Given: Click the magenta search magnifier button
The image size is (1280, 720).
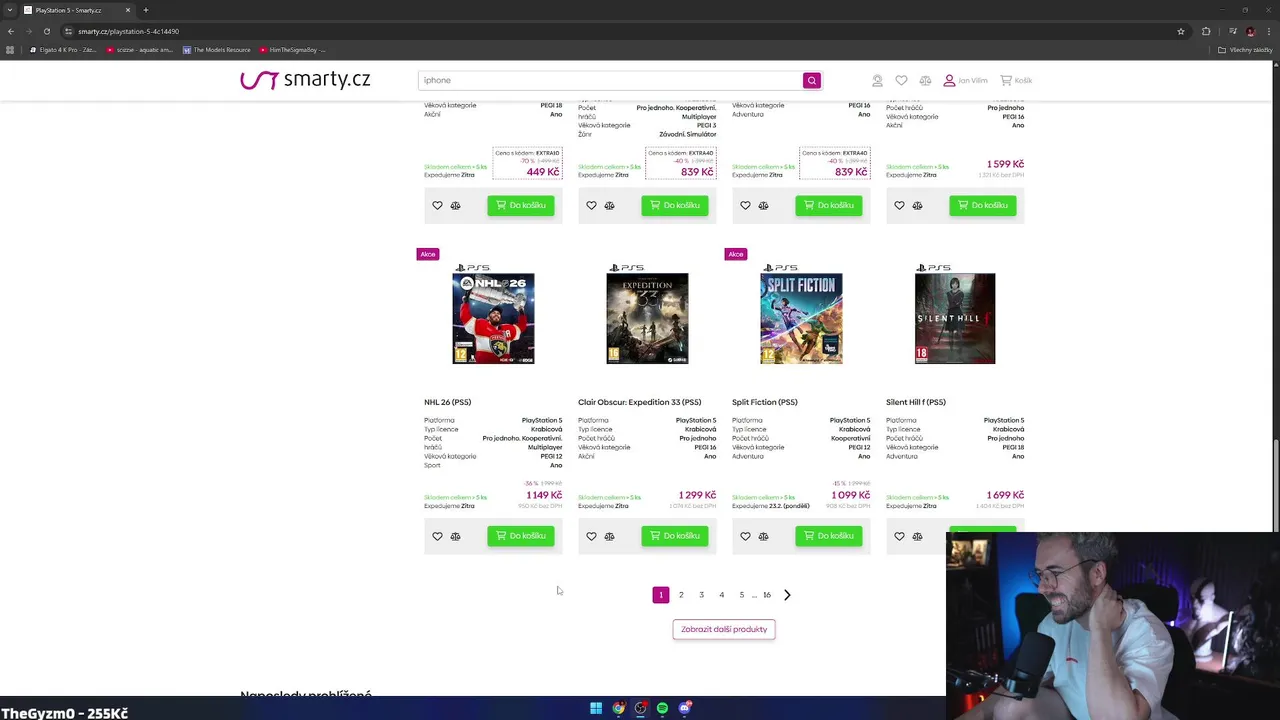Looking at the screenshot, I should 812,80.
